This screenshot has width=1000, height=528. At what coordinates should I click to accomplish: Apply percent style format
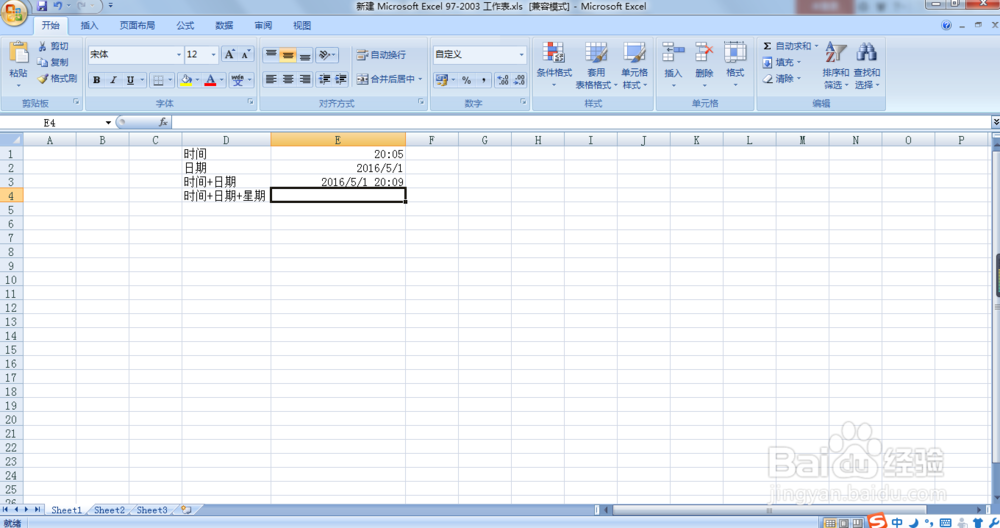(x=467, y=80)
